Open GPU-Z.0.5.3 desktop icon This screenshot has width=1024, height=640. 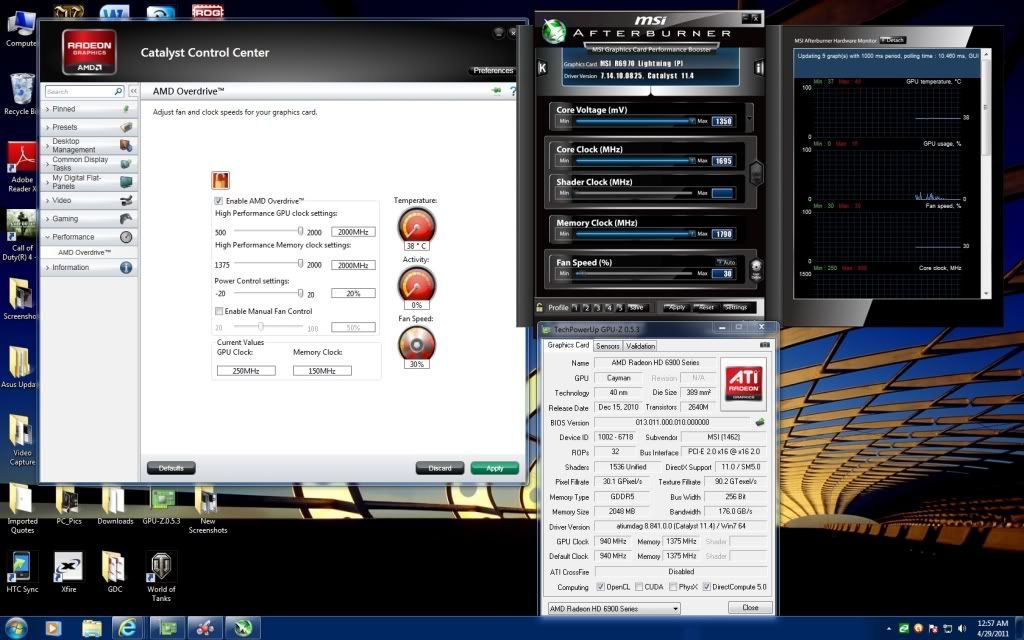click(x=161, y=506)
